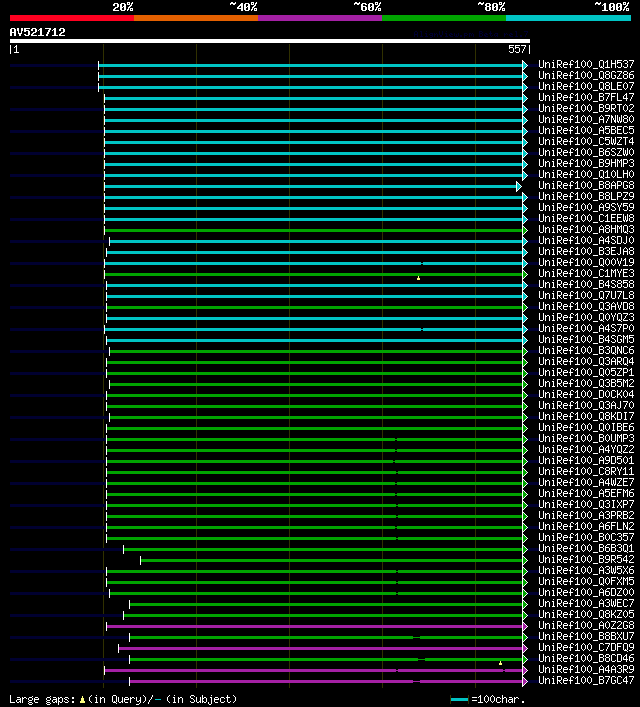This screenshot has height=707, width=640.
Task: Select the UniRef100_Q3IXP7 label
Action: tap(586, 505)
